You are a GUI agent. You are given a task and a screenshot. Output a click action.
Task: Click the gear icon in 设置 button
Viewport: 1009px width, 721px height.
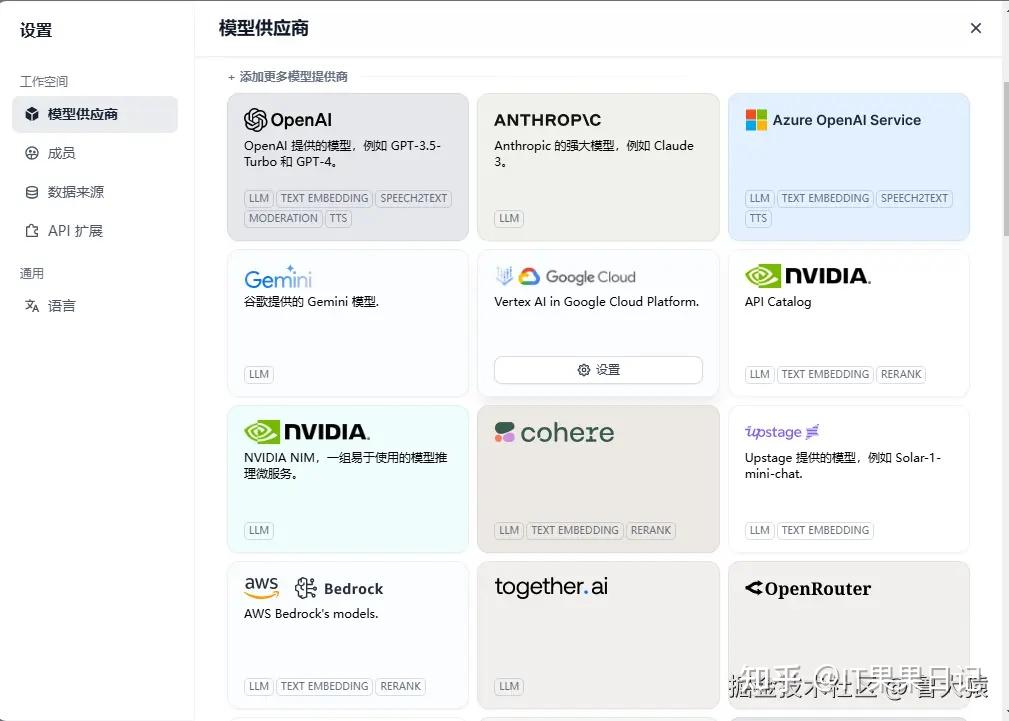click(x=584, y=370)
